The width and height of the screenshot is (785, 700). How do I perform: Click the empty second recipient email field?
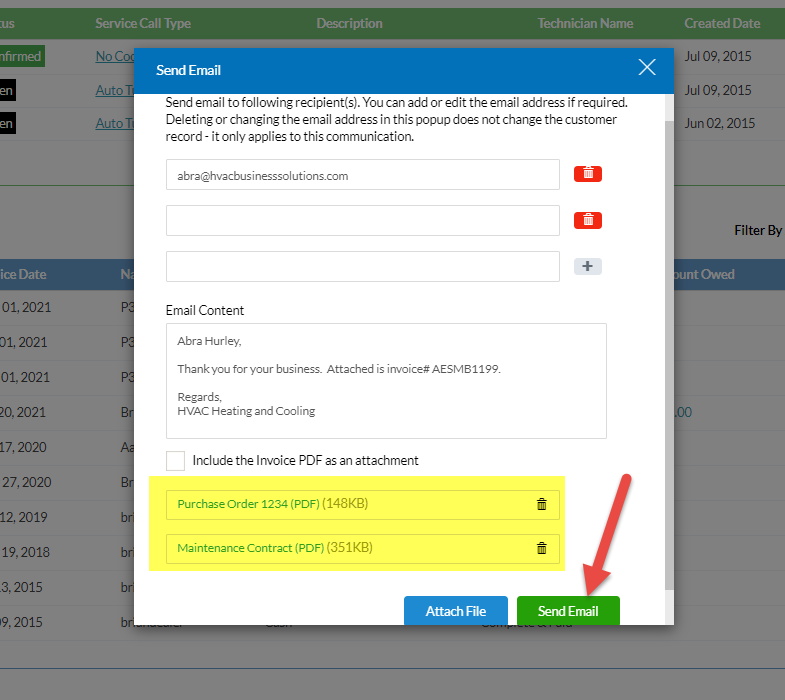(362, 221)
